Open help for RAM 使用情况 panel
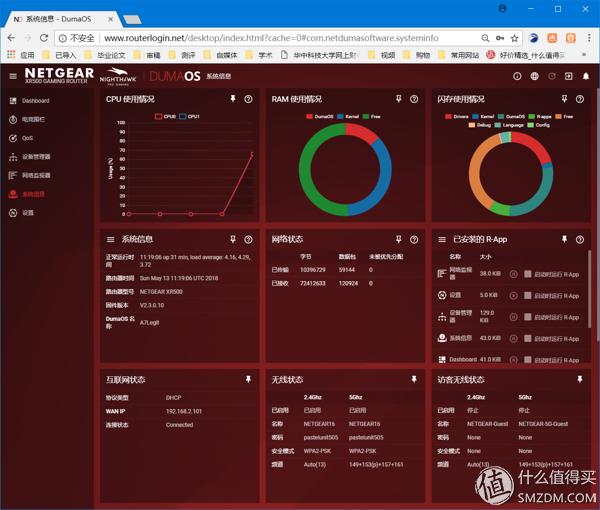600x510 pixels. (414, 99)
